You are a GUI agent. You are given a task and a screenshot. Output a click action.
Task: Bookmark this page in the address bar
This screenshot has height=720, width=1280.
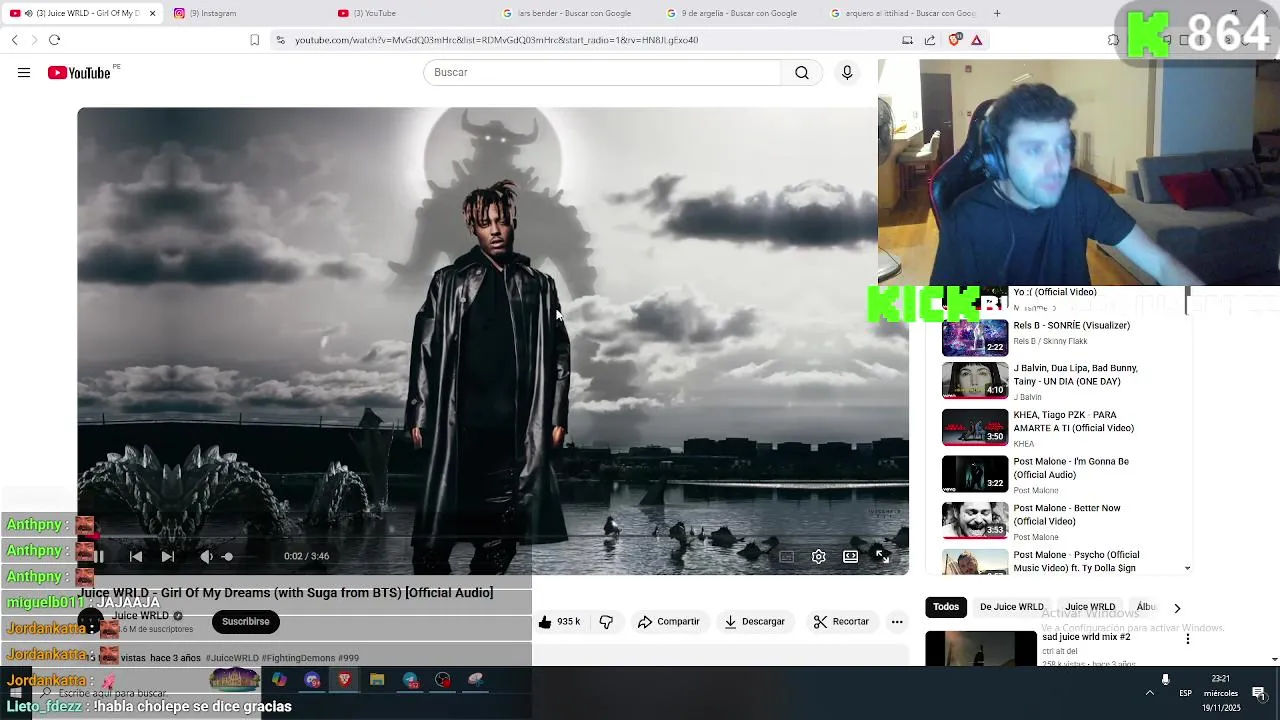point(254,40)
